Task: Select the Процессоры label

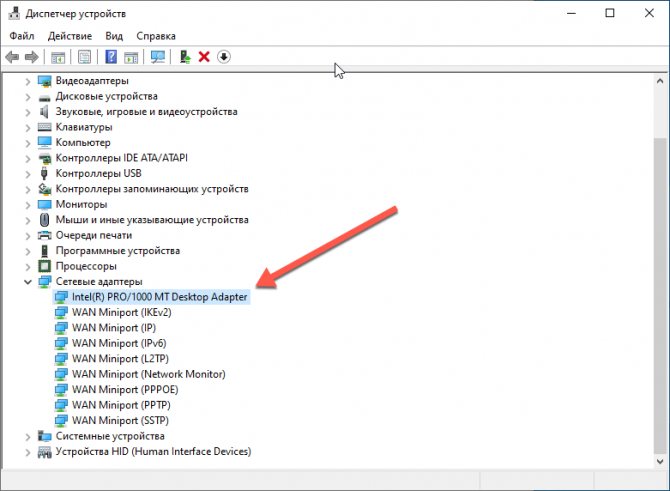Action: pos(86,266)
